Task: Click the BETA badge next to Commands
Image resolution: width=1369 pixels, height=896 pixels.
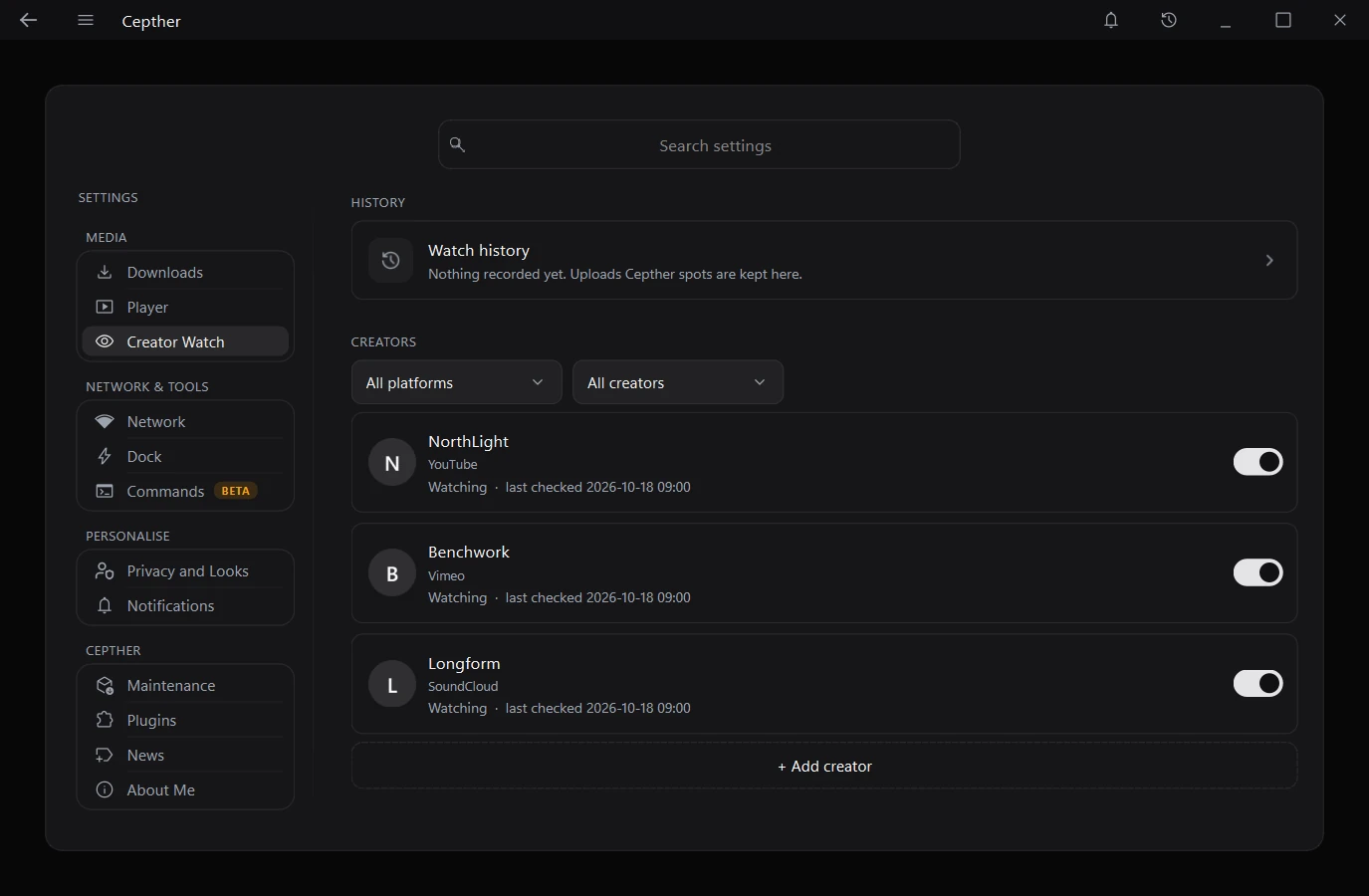Action: [x=236, y=491]
